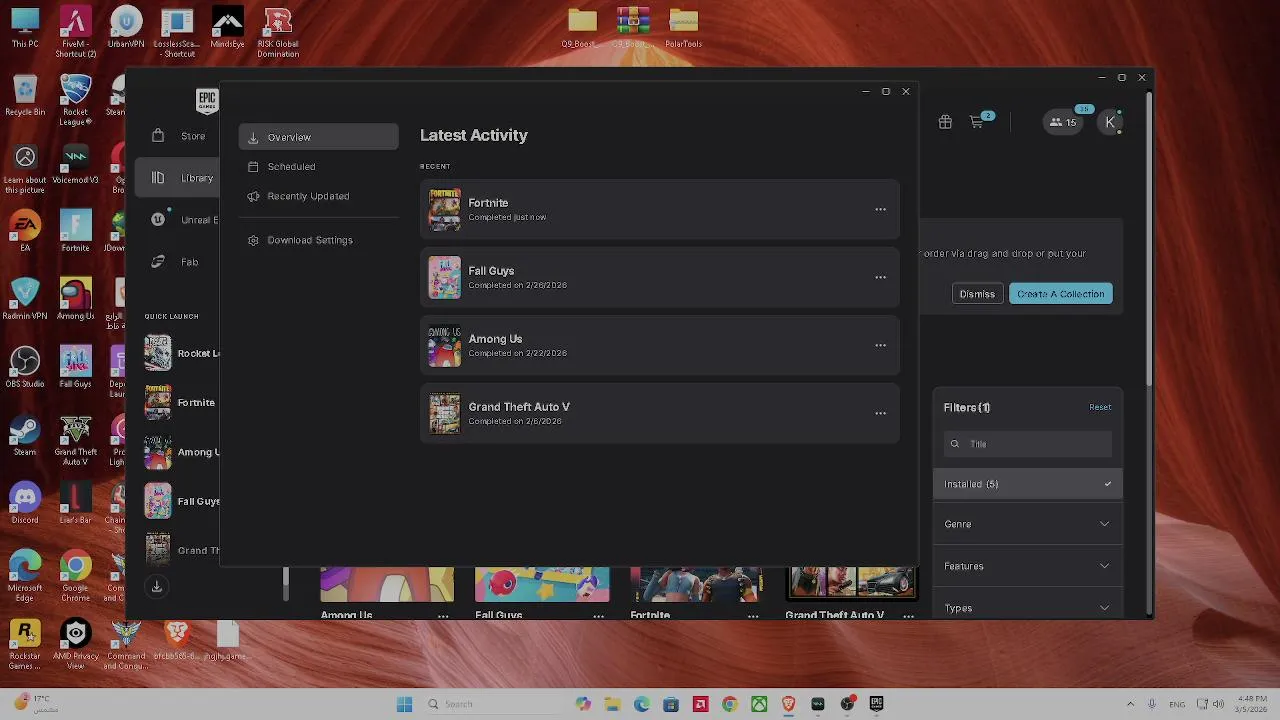This screenshot has width=1280, height=720.
Task: Open the Xbox app from the taskbar
Action: [759, 704]
